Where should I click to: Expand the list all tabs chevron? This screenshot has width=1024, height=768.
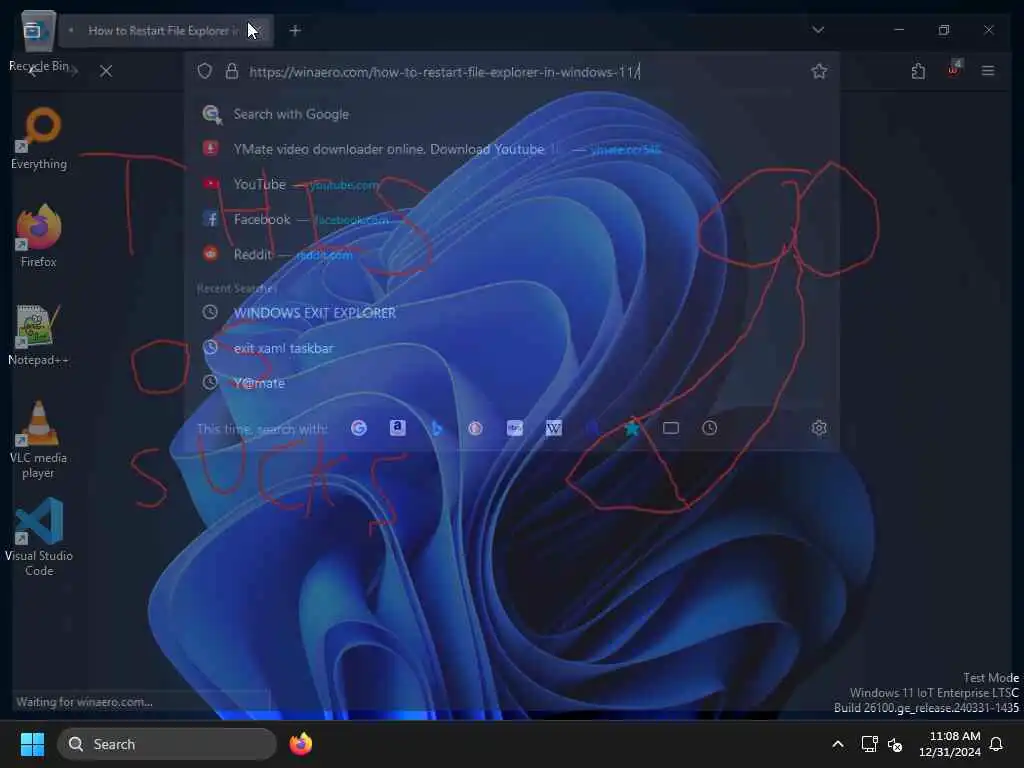[818, 30]
